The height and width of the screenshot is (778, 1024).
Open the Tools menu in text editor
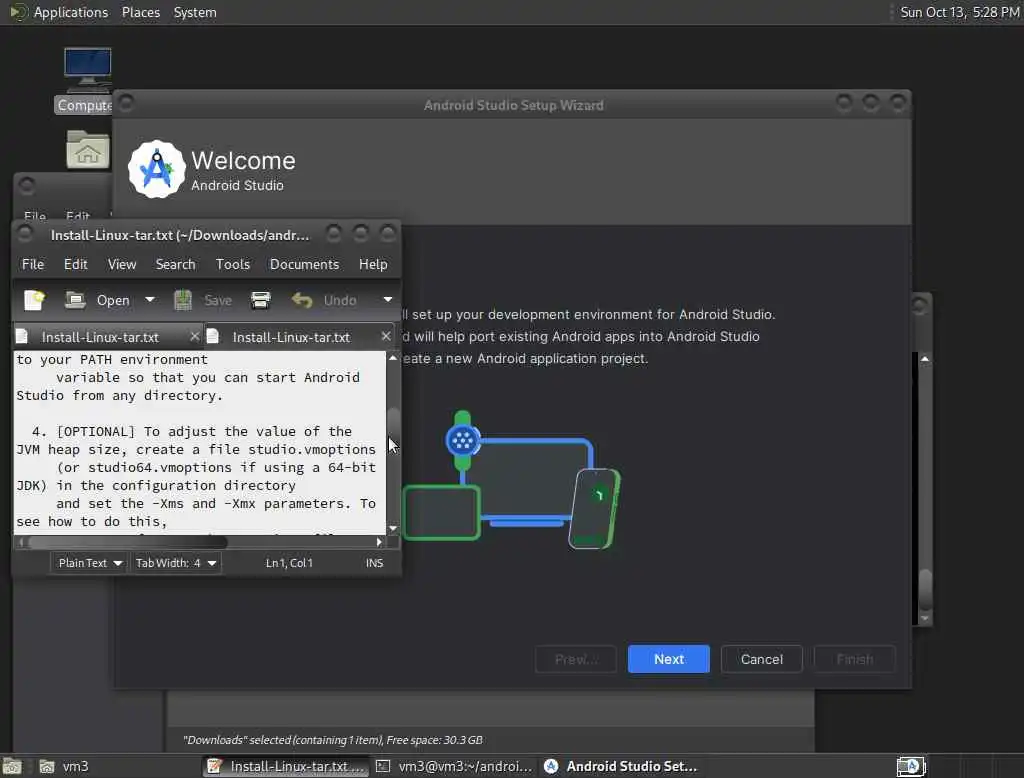click(x=232, y=264)
